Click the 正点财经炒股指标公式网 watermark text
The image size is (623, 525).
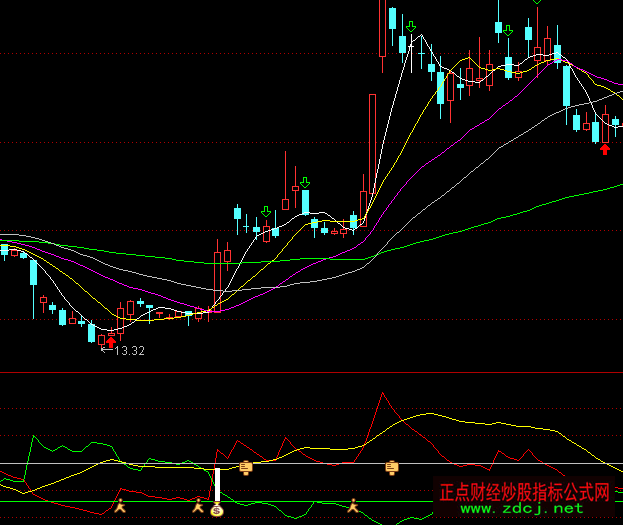pos(524,493)
